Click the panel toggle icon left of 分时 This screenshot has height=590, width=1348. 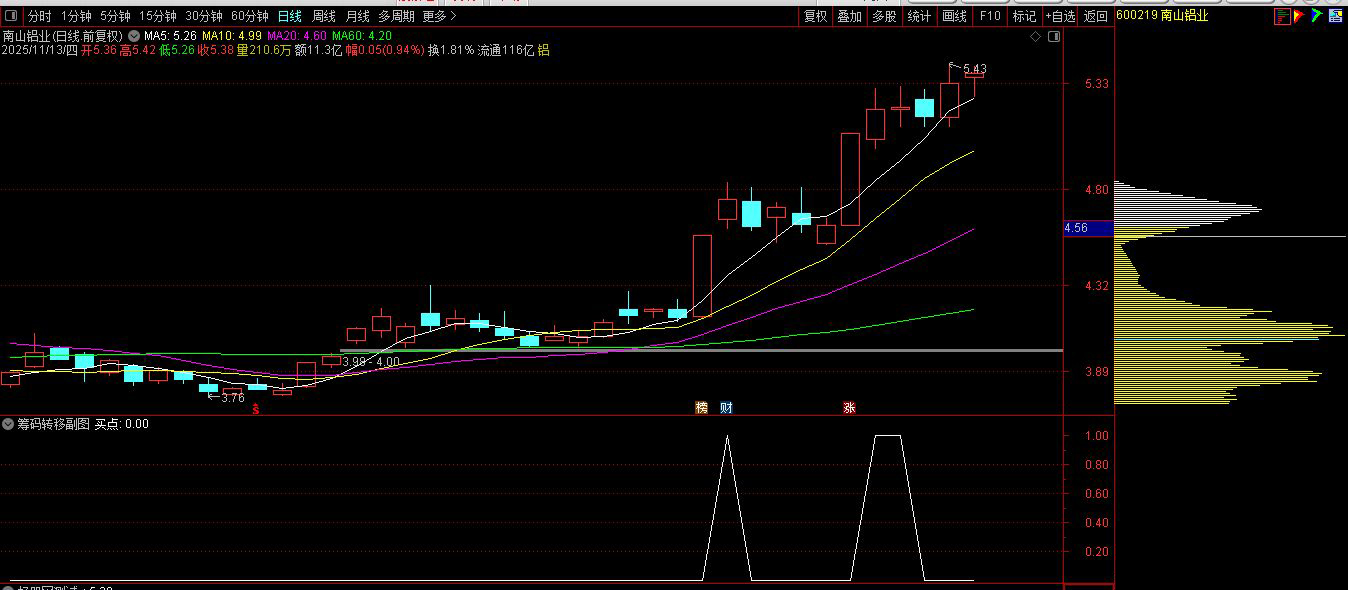tap(11, 16)
